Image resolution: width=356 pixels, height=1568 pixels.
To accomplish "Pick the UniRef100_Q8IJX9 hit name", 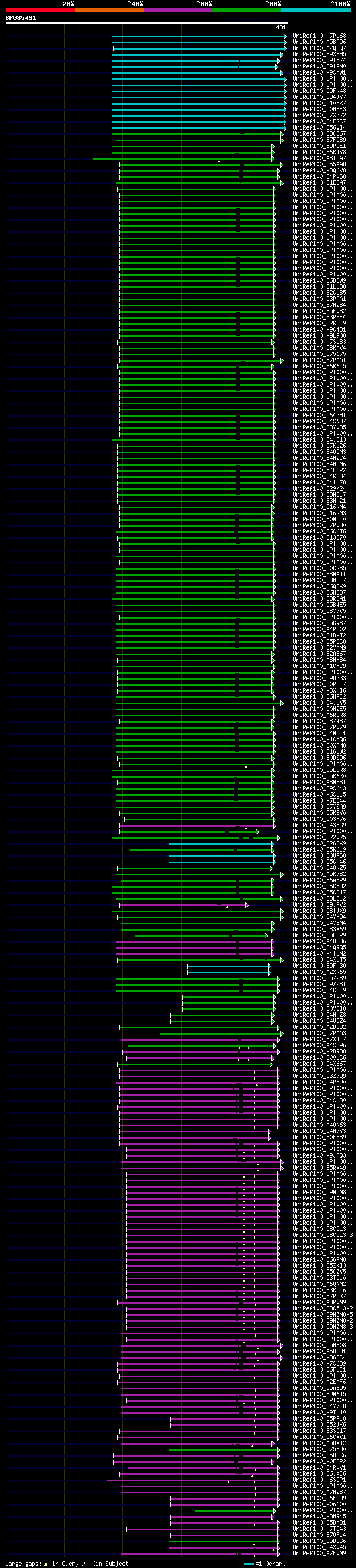I will pos(319,911).
